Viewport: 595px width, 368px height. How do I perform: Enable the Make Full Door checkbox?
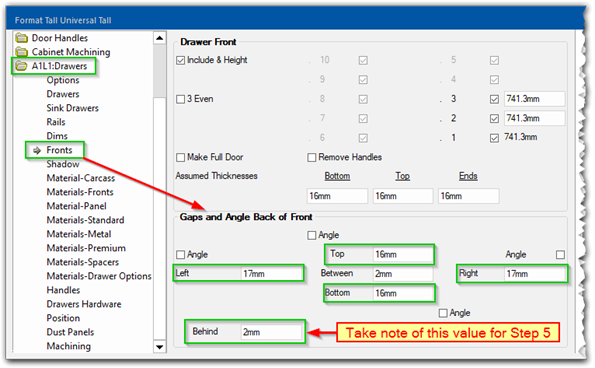181,157
